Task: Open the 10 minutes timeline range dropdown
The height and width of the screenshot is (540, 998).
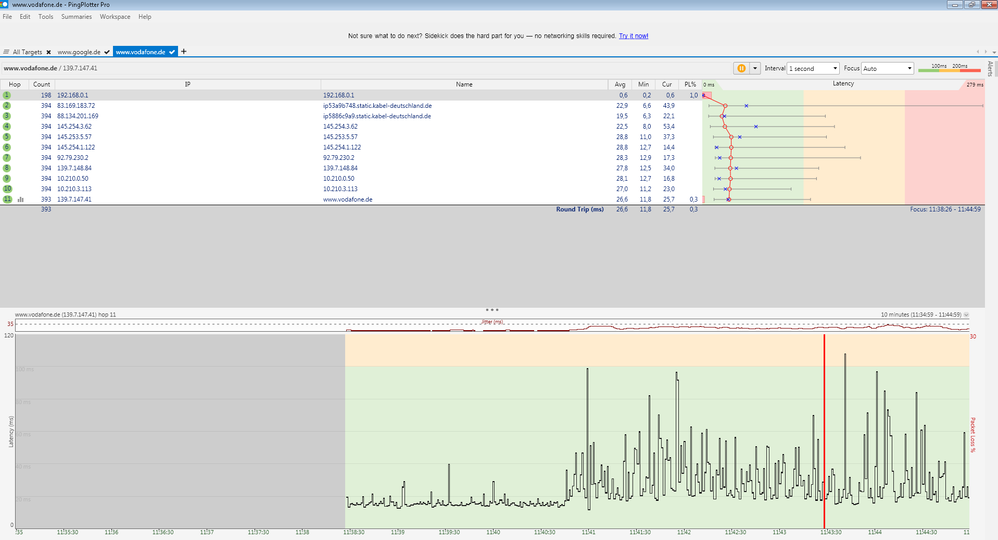Action: click(967, 315)
